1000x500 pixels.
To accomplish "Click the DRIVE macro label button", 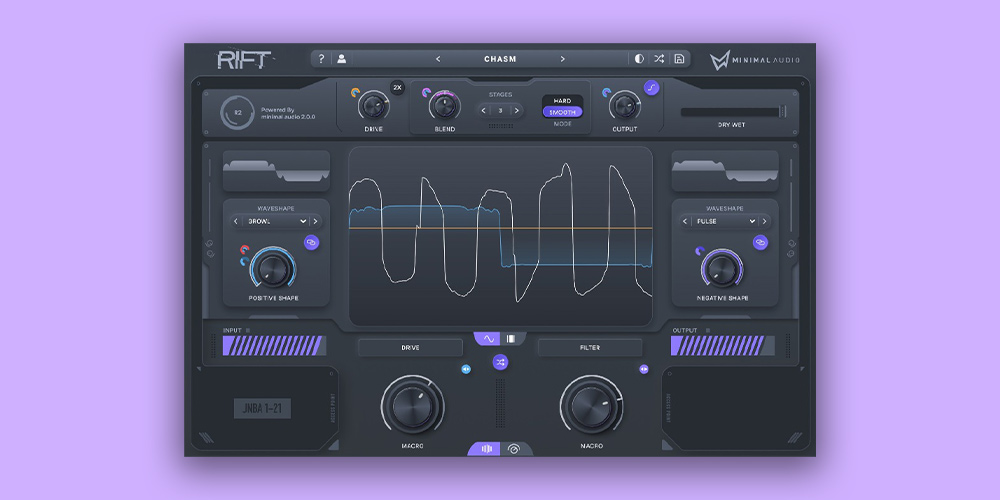I will (x=410, y=347).
